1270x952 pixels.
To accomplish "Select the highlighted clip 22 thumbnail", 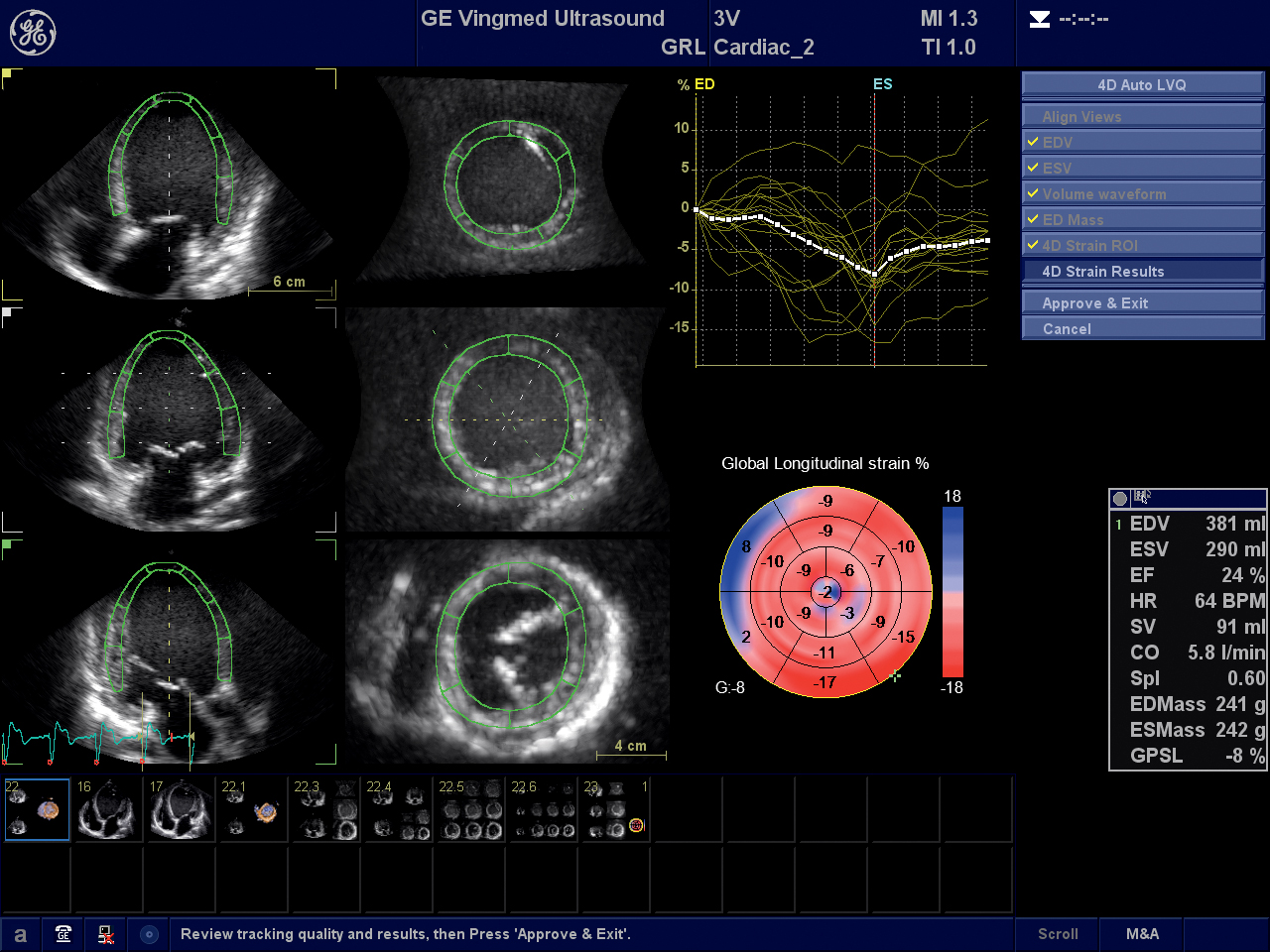I will point(37,808).
